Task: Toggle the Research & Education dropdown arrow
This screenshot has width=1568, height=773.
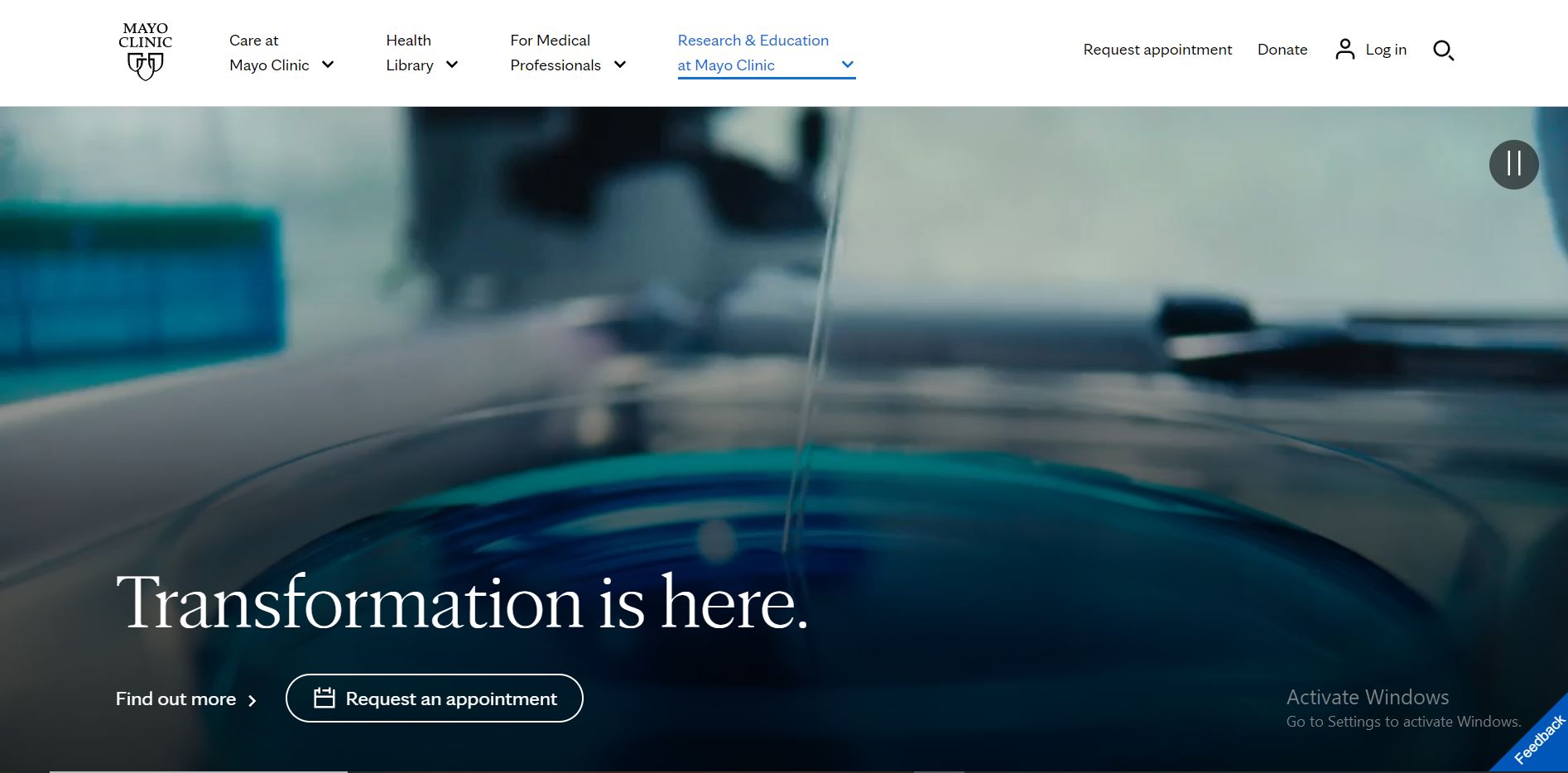Action: (x=847, y=65)
